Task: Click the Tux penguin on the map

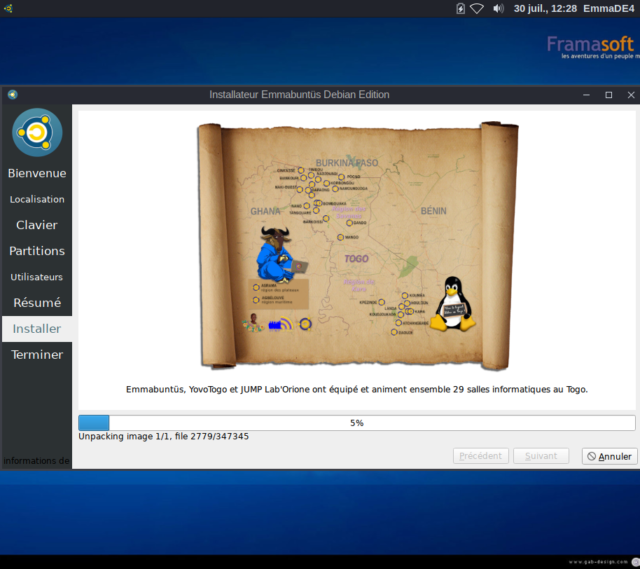Action: (453, 304)
